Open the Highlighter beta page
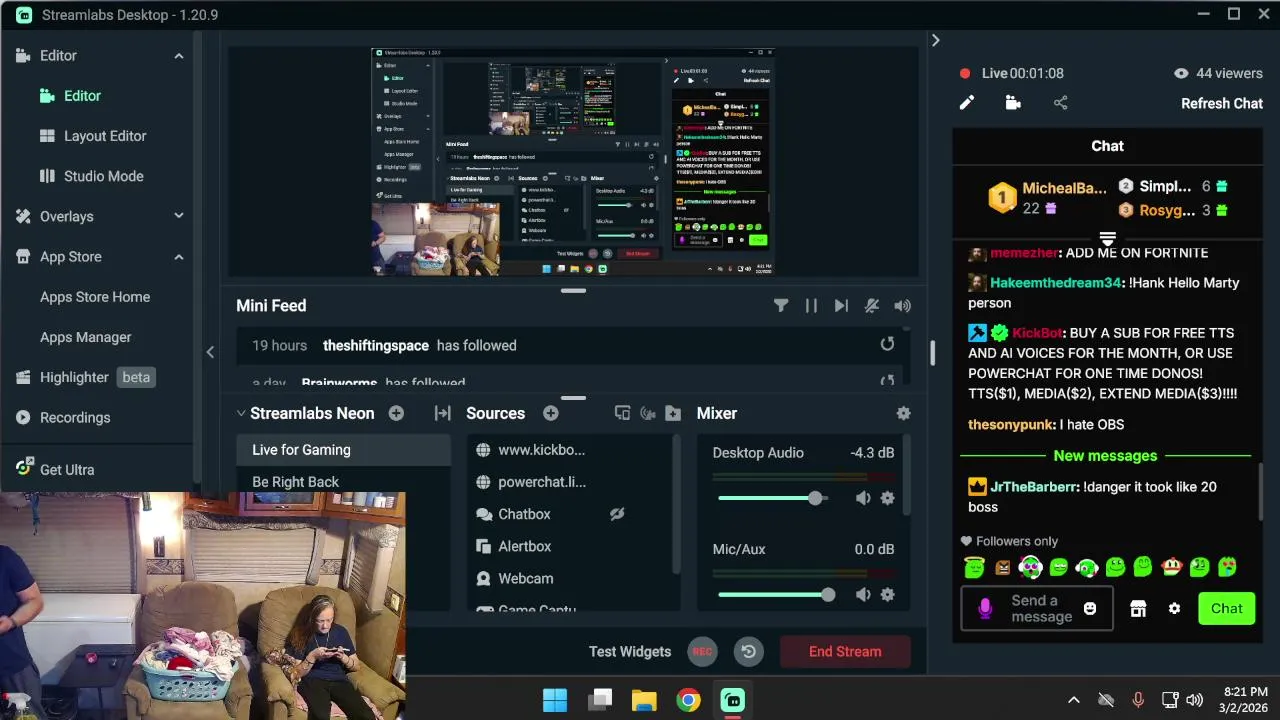The image size is (1280, 720). click(x=84, y=377)
